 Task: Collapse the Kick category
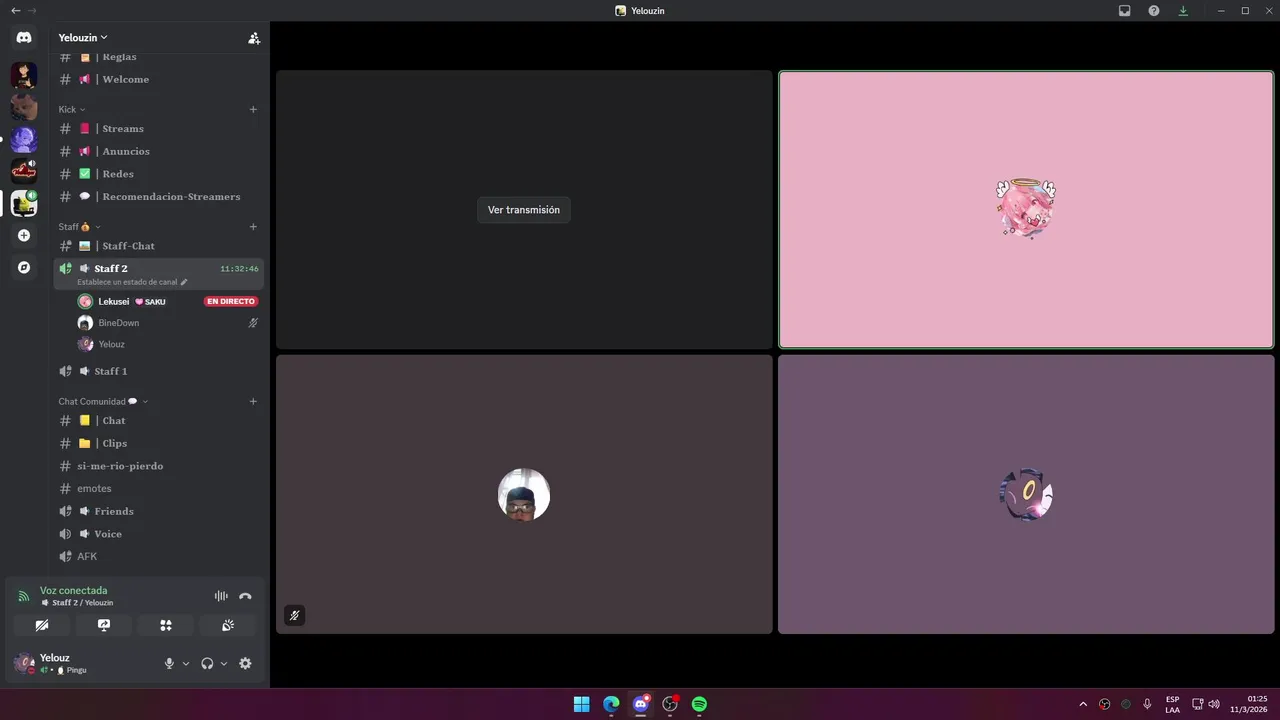pos(72,110)
